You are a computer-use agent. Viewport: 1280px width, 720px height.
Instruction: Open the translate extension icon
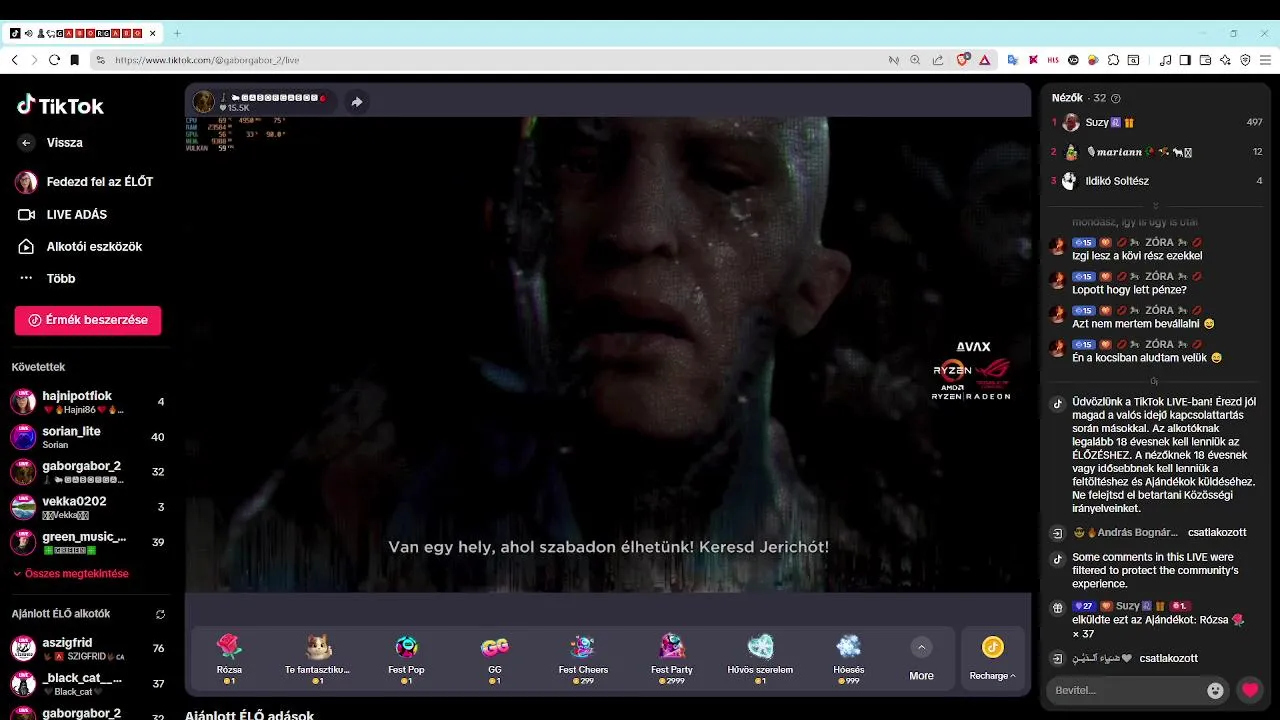pyautogui.click(x=1012, y=60)
